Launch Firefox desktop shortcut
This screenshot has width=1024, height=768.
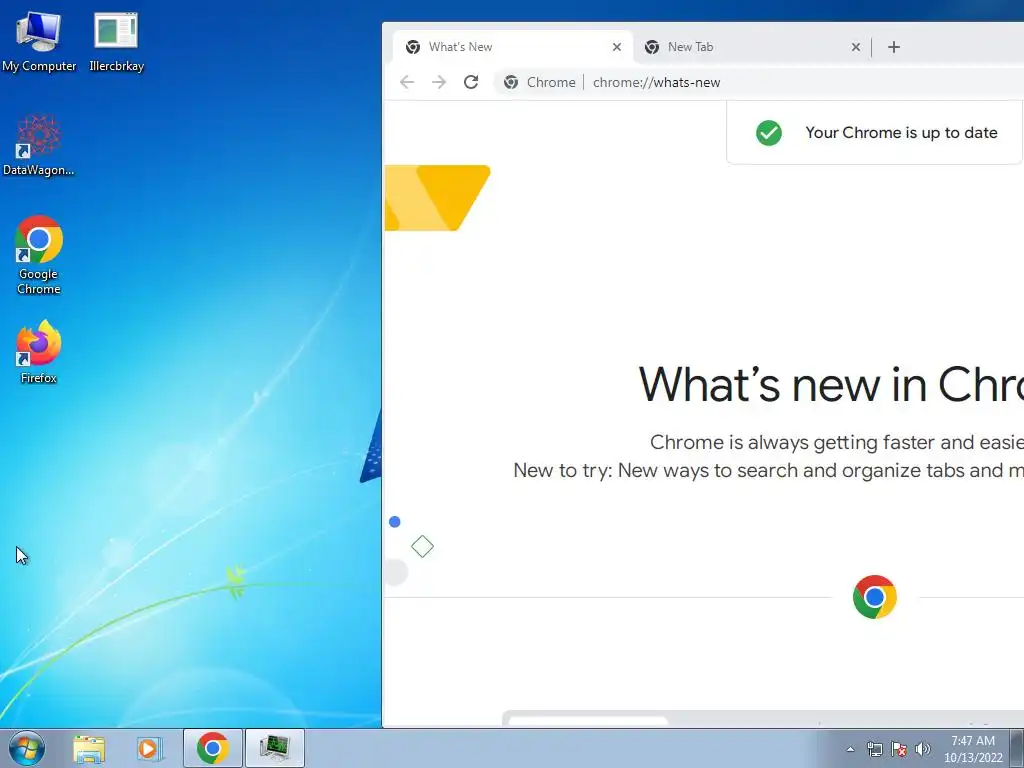point(39,351)
